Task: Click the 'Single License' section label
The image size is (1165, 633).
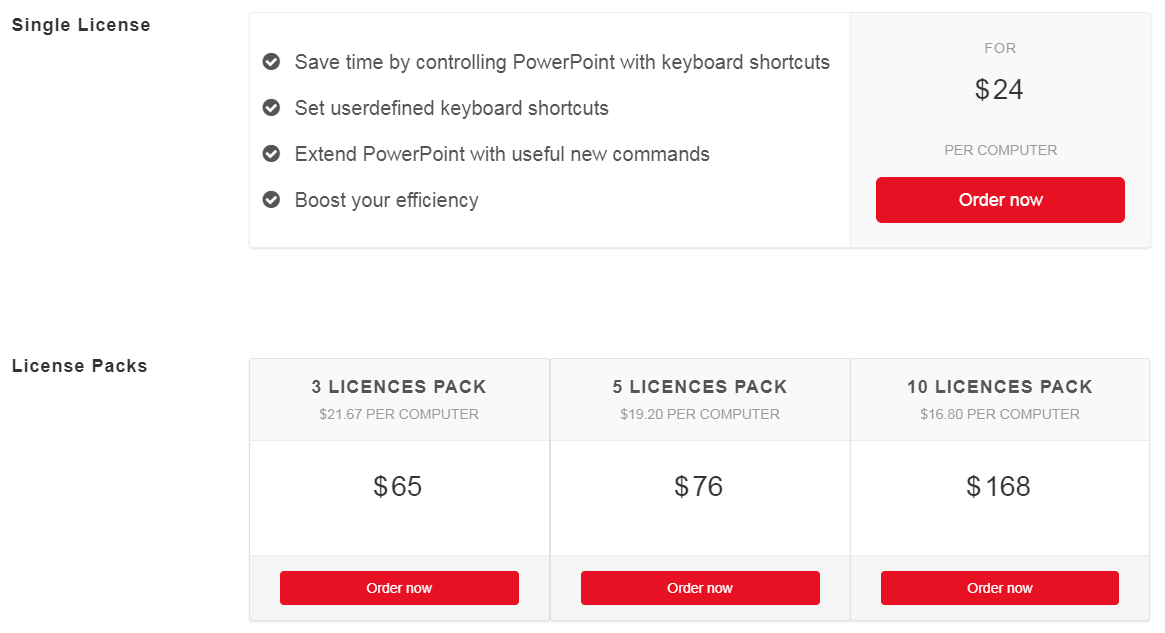Action: pos(81,25)
